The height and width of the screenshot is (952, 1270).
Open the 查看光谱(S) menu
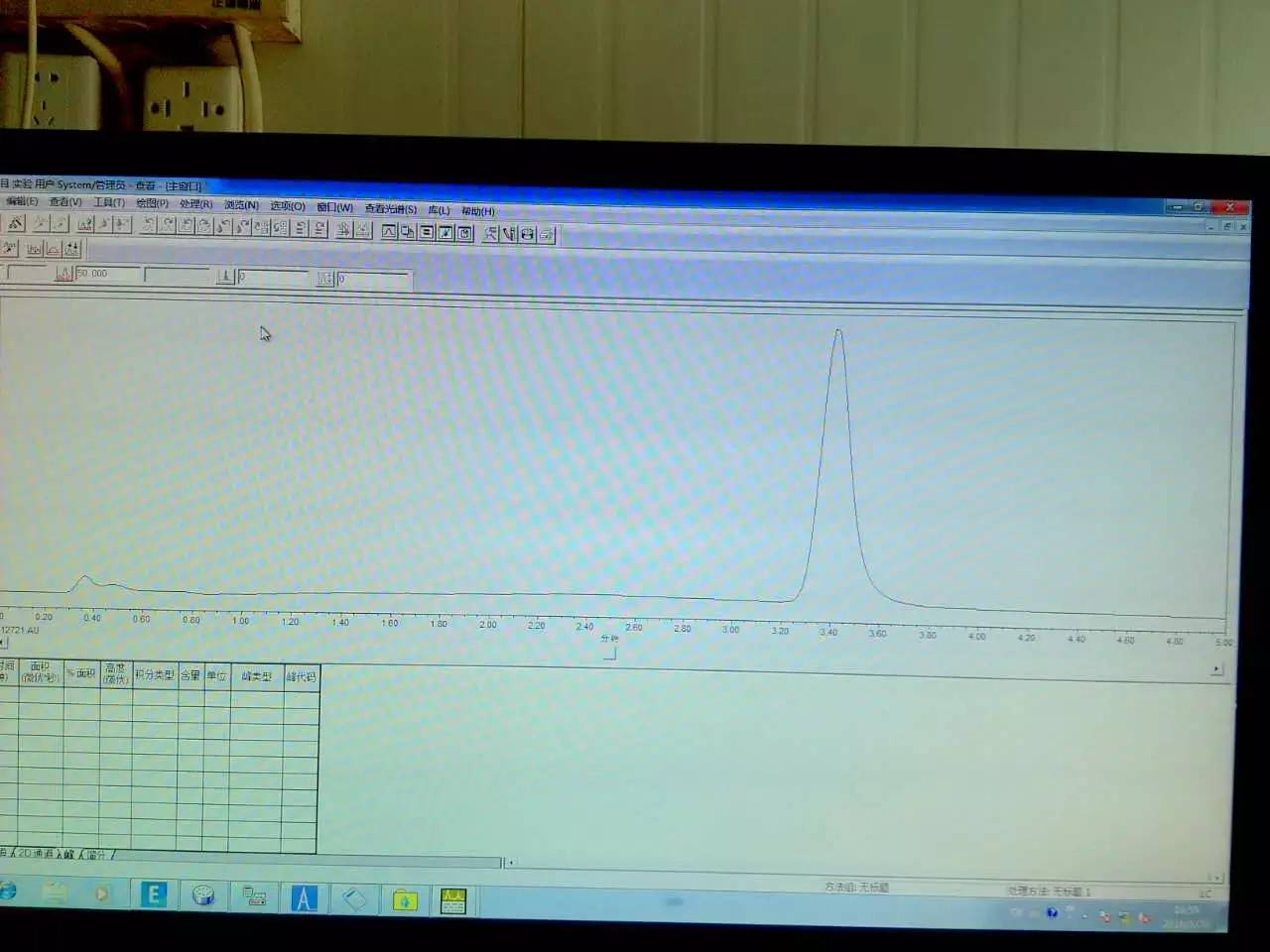(390, 208)
